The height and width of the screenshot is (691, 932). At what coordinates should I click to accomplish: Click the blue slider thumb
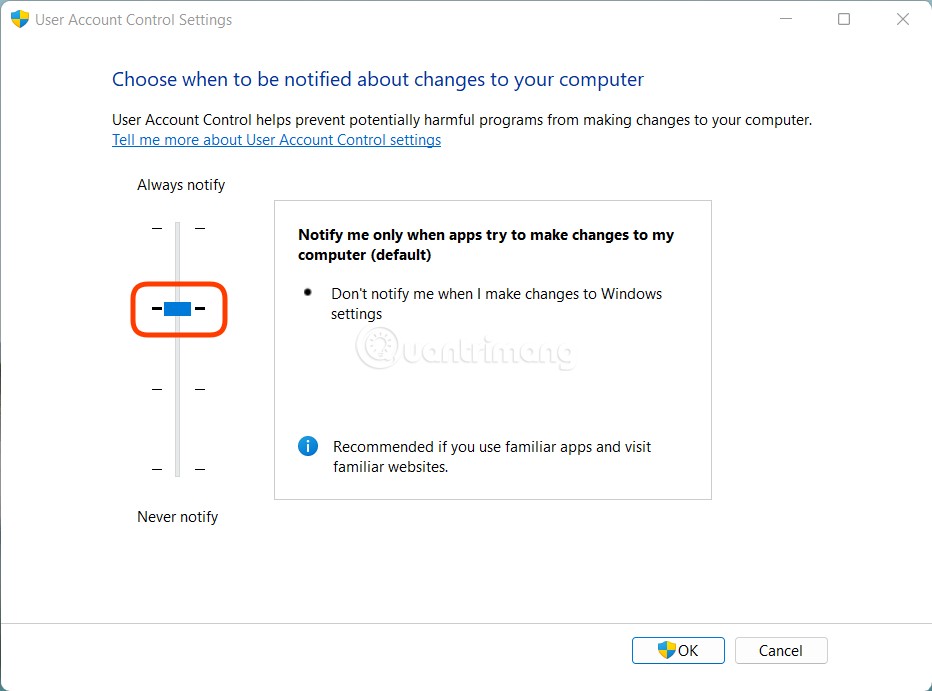point(177,308)
